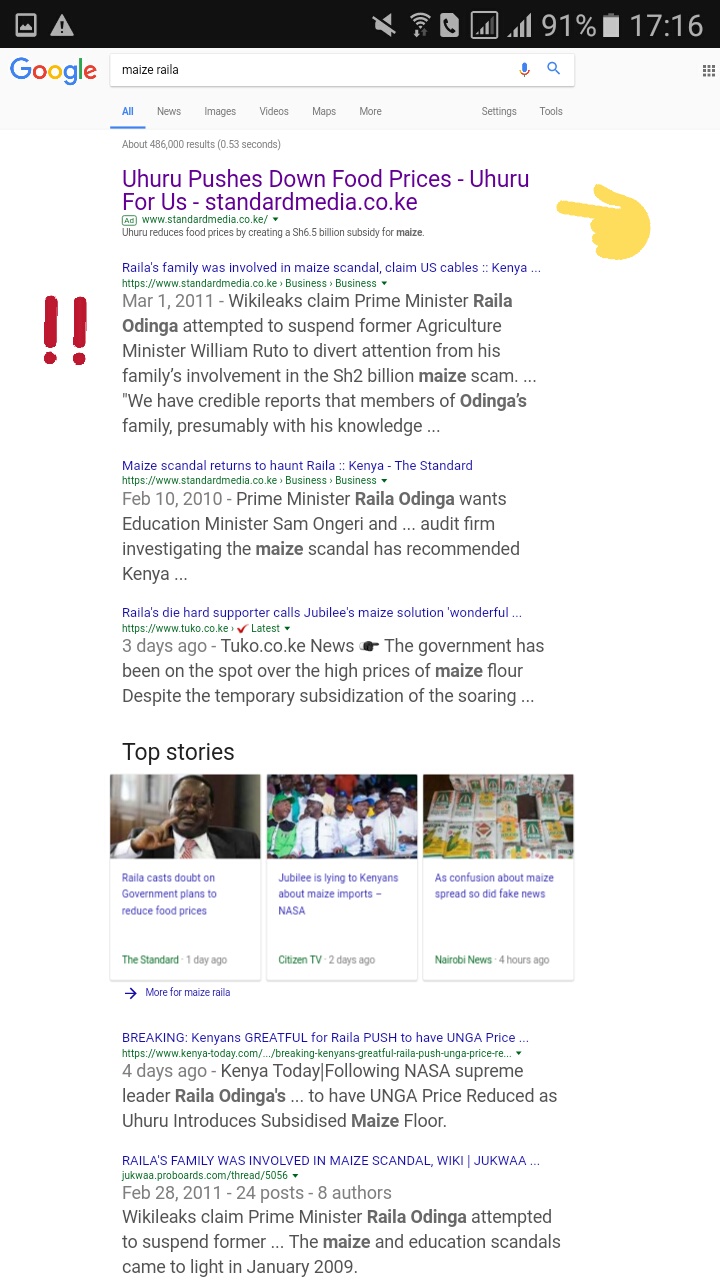720x1280 pixels.
Task: Expand dropdown arrow beside tuko.co.ke Latest
Action: 287,629
